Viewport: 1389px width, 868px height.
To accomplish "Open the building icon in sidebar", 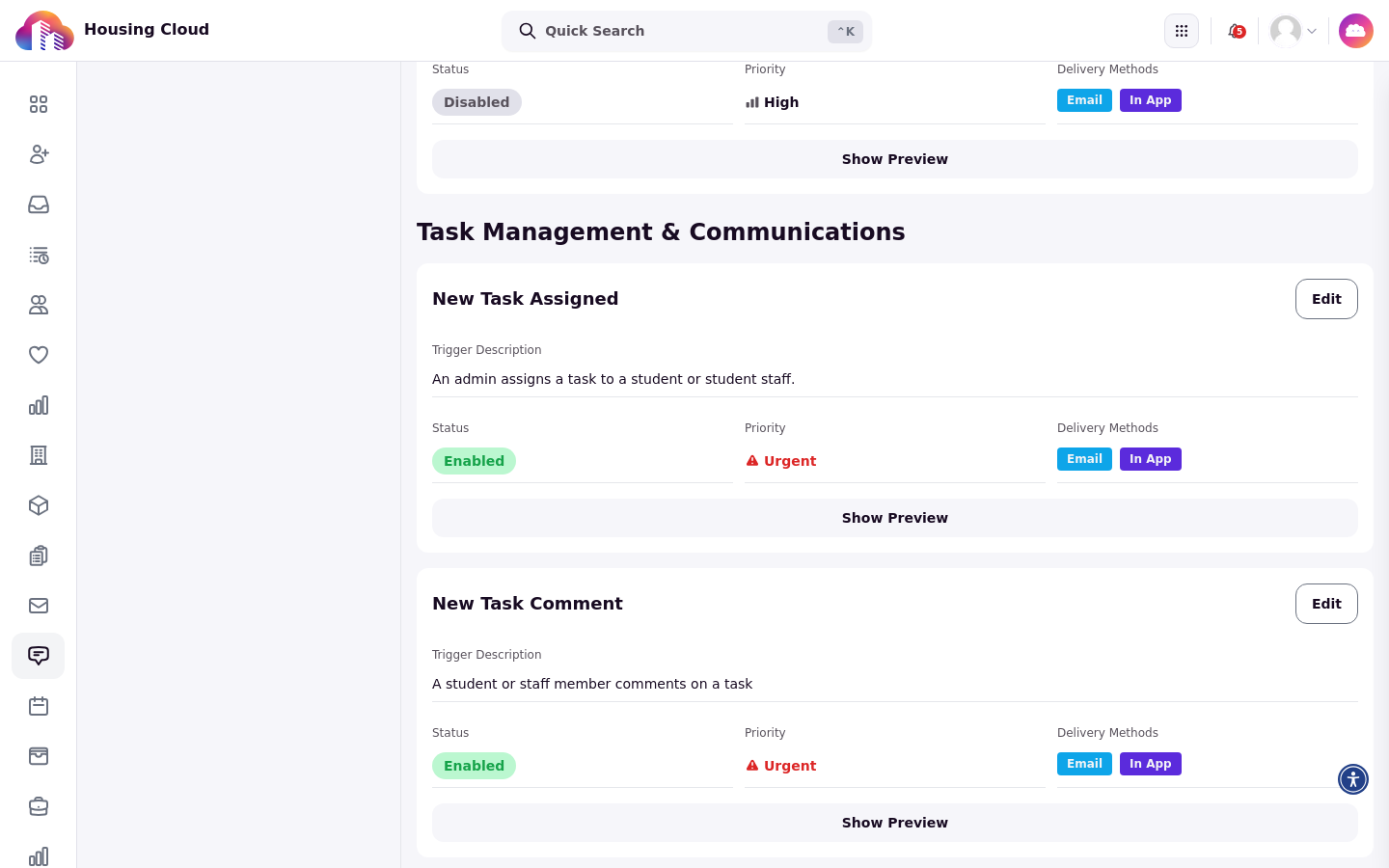I will pyautogui.click(x=39, y=455).
